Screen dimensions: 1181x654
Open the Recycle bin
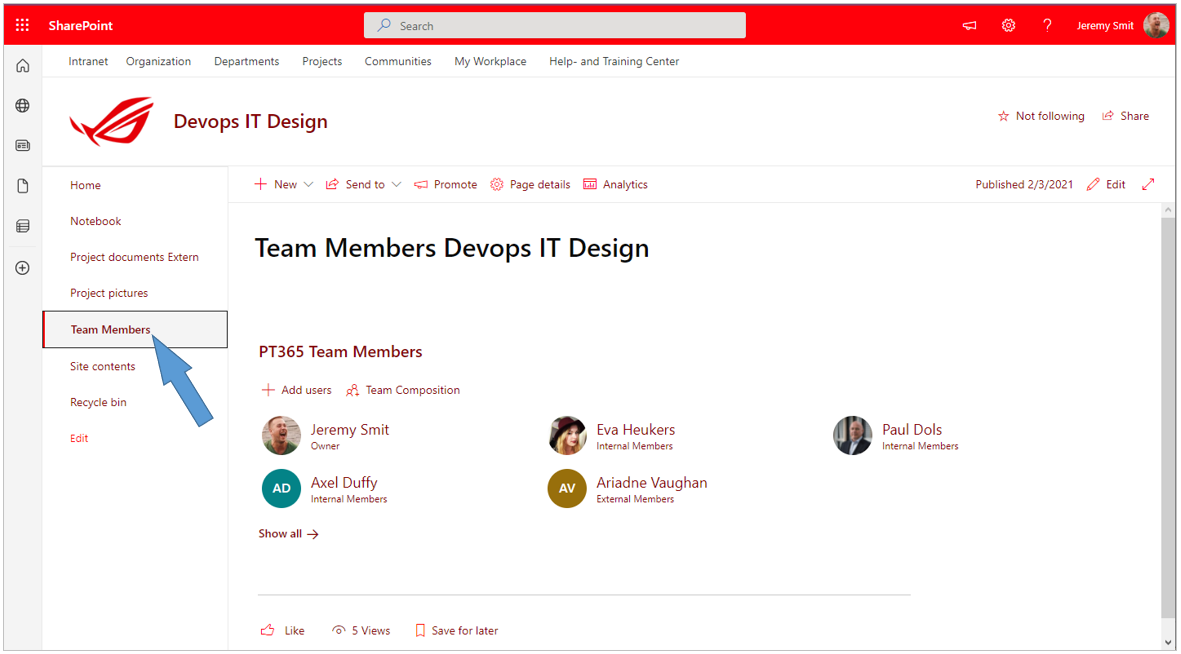click(98, 403)
